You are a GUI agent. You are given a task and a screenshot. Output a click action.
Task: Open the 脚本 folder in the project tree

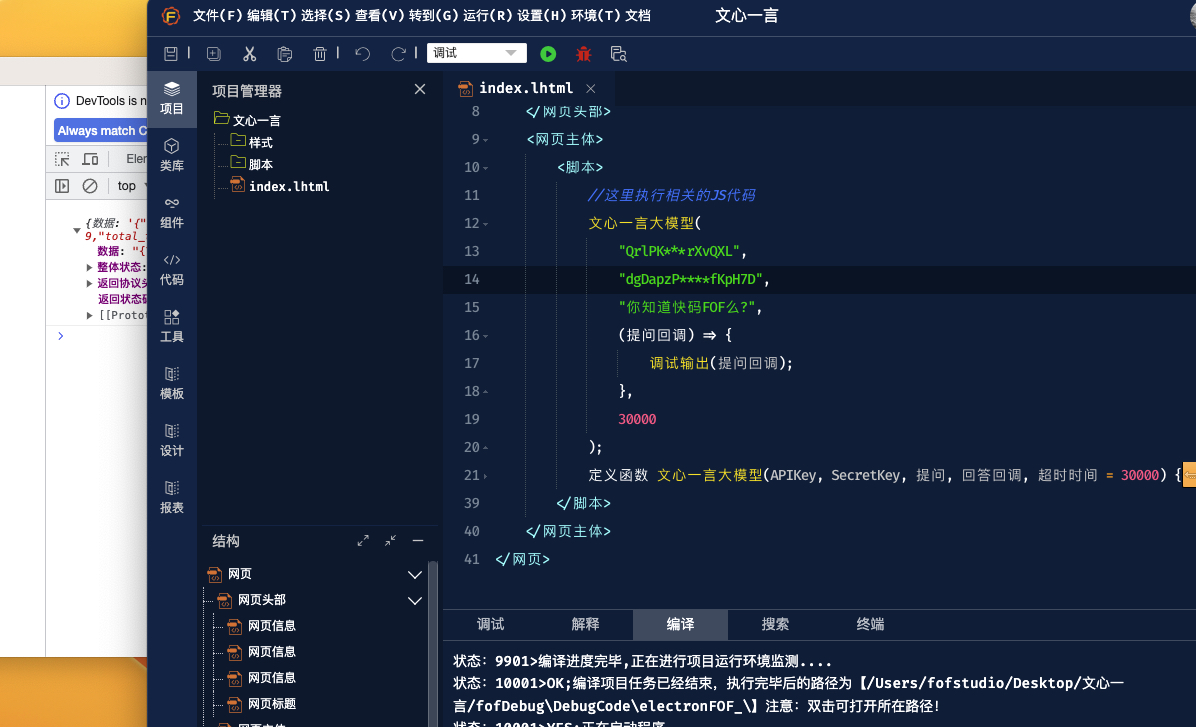tap(252, 164)
